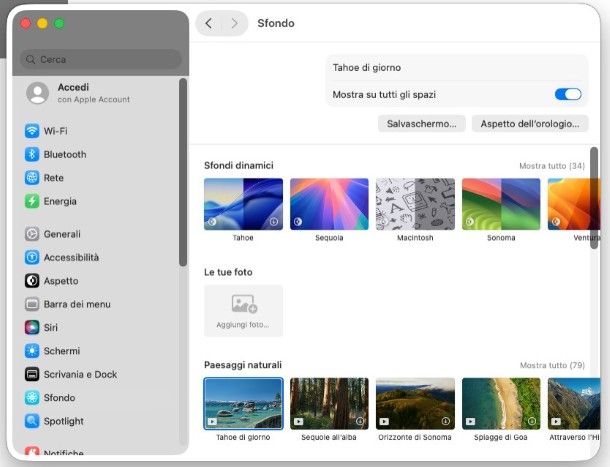Open Bluetooth icon in sidebar
610x467 pixels.
[x=32, y=154]
